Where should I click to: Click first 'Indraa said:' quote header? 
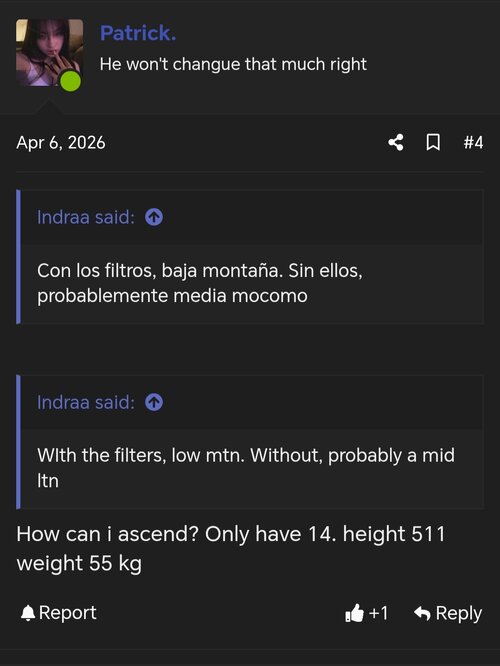86,217
